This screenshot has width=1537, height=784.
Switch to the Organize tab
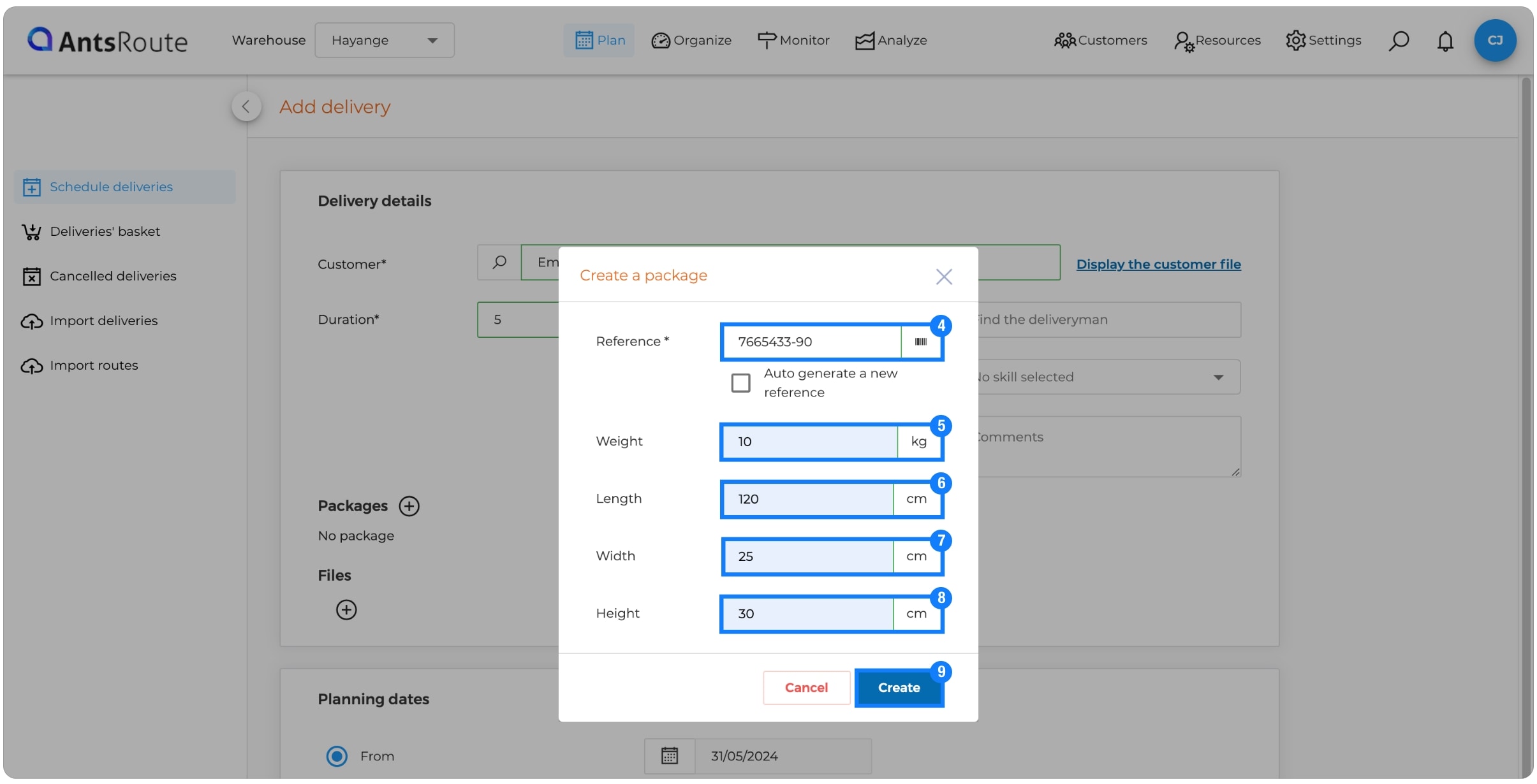[691, 40]
